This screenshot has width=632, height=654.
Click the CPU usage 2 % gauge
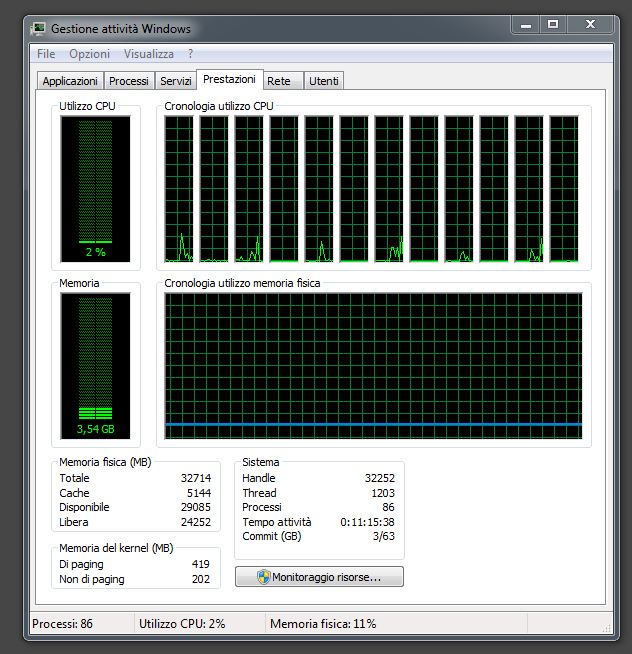[x=96, y=189]
